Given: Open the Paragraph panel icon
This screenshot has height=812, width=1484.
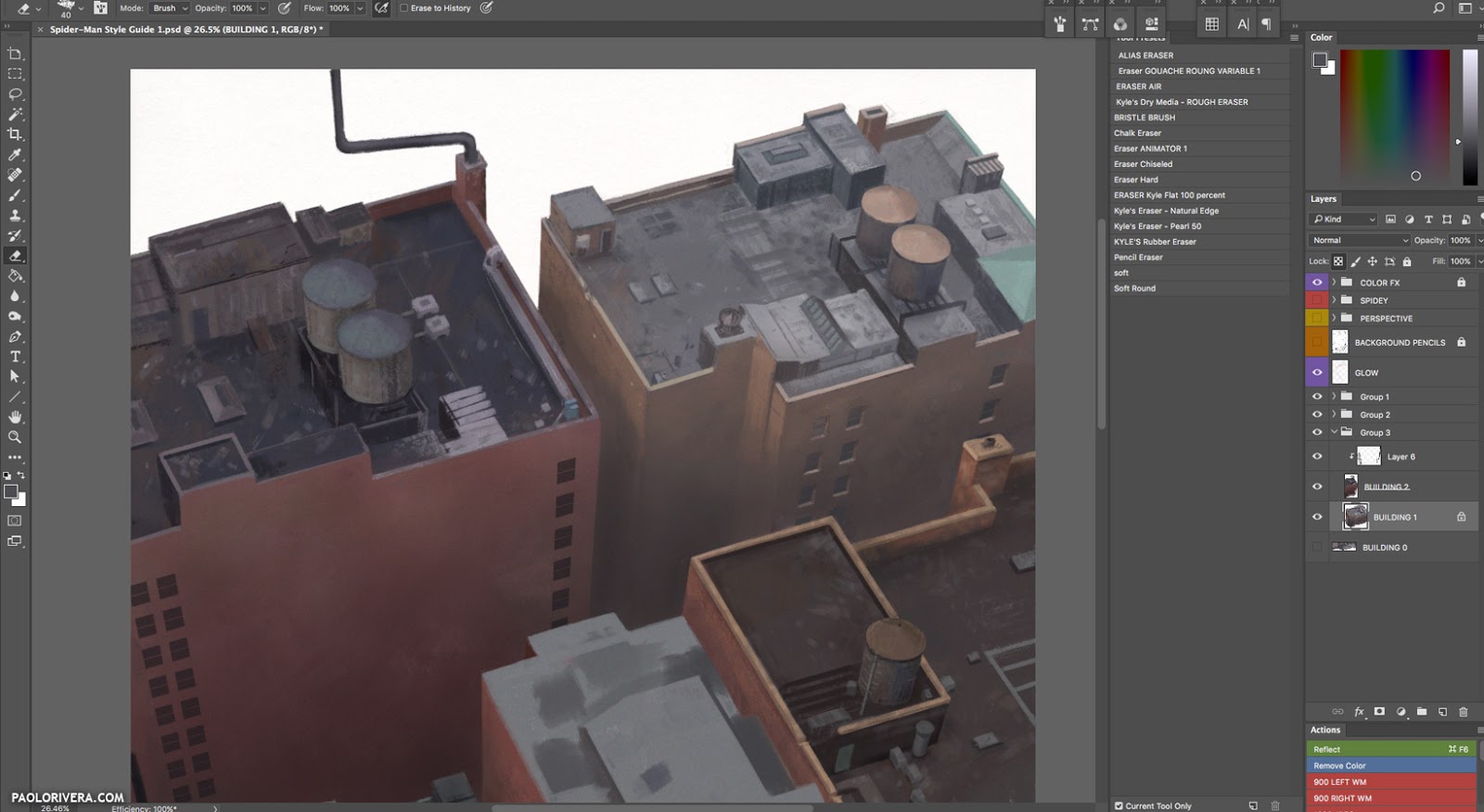Looking at the screenshot, I should point(1266,24).
